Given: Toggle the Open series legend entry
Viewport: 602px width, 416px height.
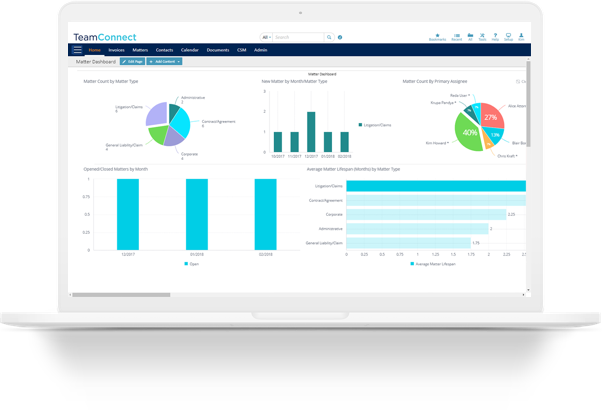Looking at the screenshot, I should click(192, 264).
